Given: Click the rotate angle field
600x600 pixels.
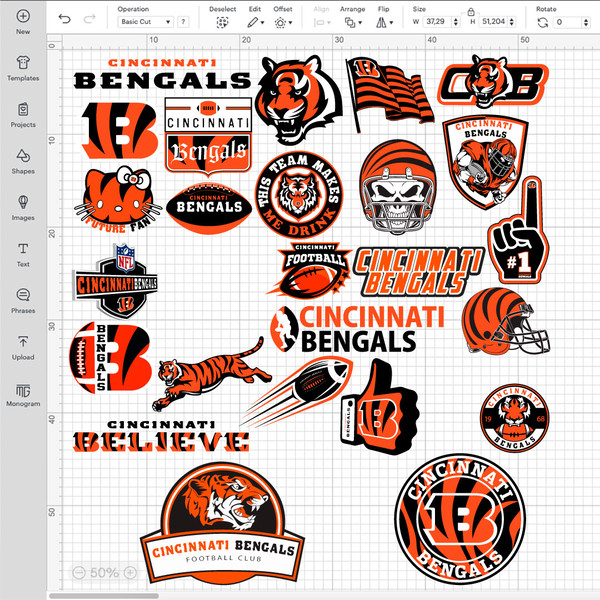Looking at the screenshot, I should point(568,22).
